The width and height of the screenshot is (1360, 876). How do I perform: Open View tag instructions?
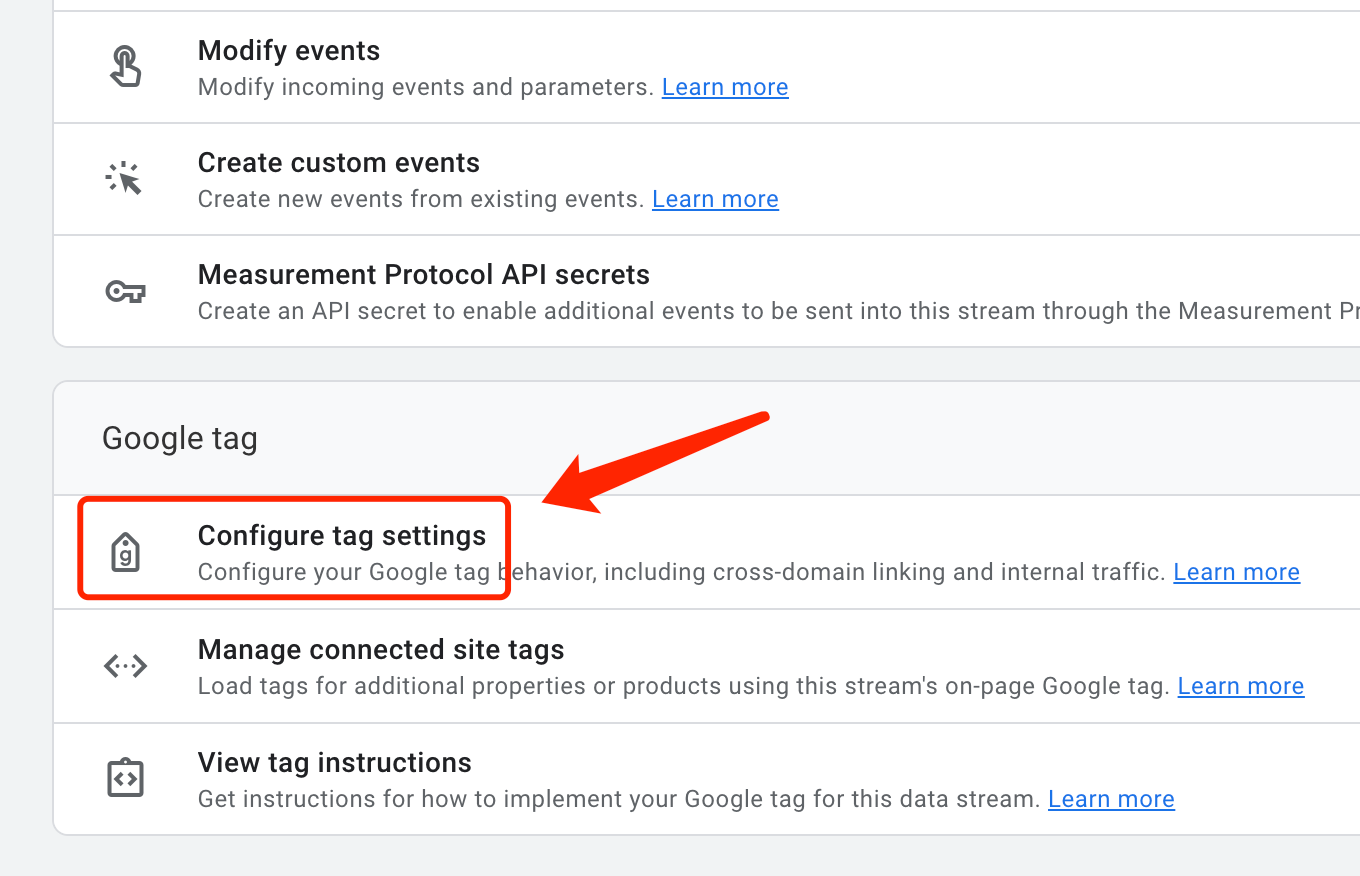point(335,763)
